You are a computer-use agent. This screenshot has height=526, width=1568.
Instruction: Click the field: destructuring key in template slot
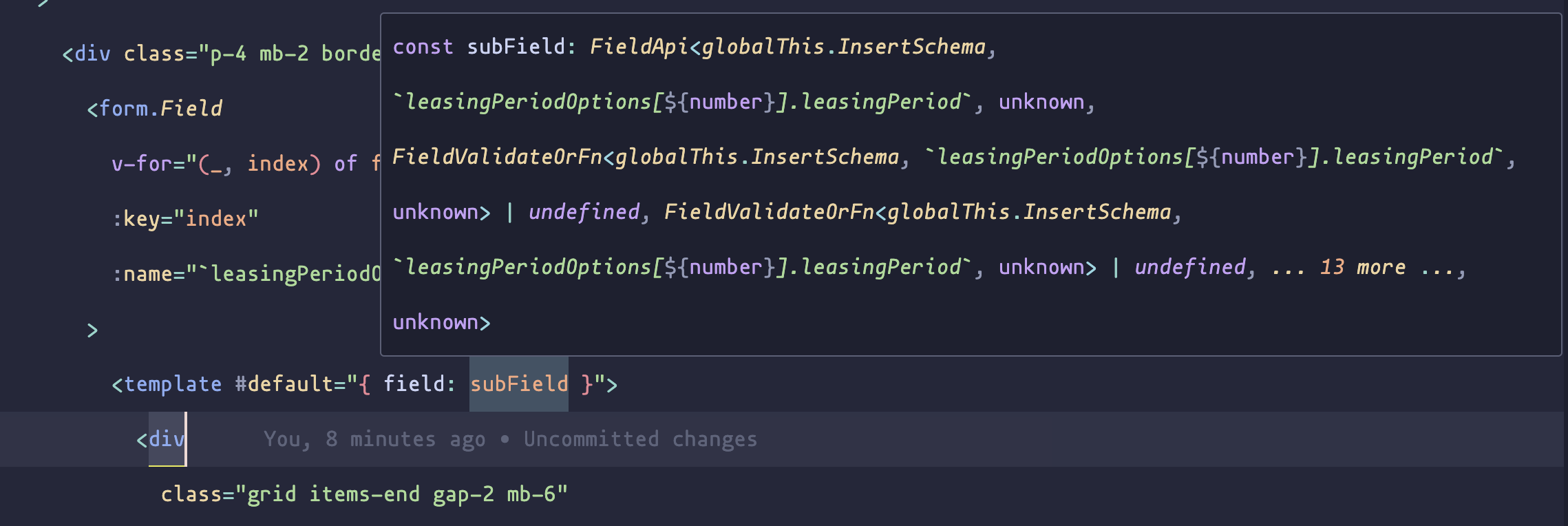(x=419, y=383)
